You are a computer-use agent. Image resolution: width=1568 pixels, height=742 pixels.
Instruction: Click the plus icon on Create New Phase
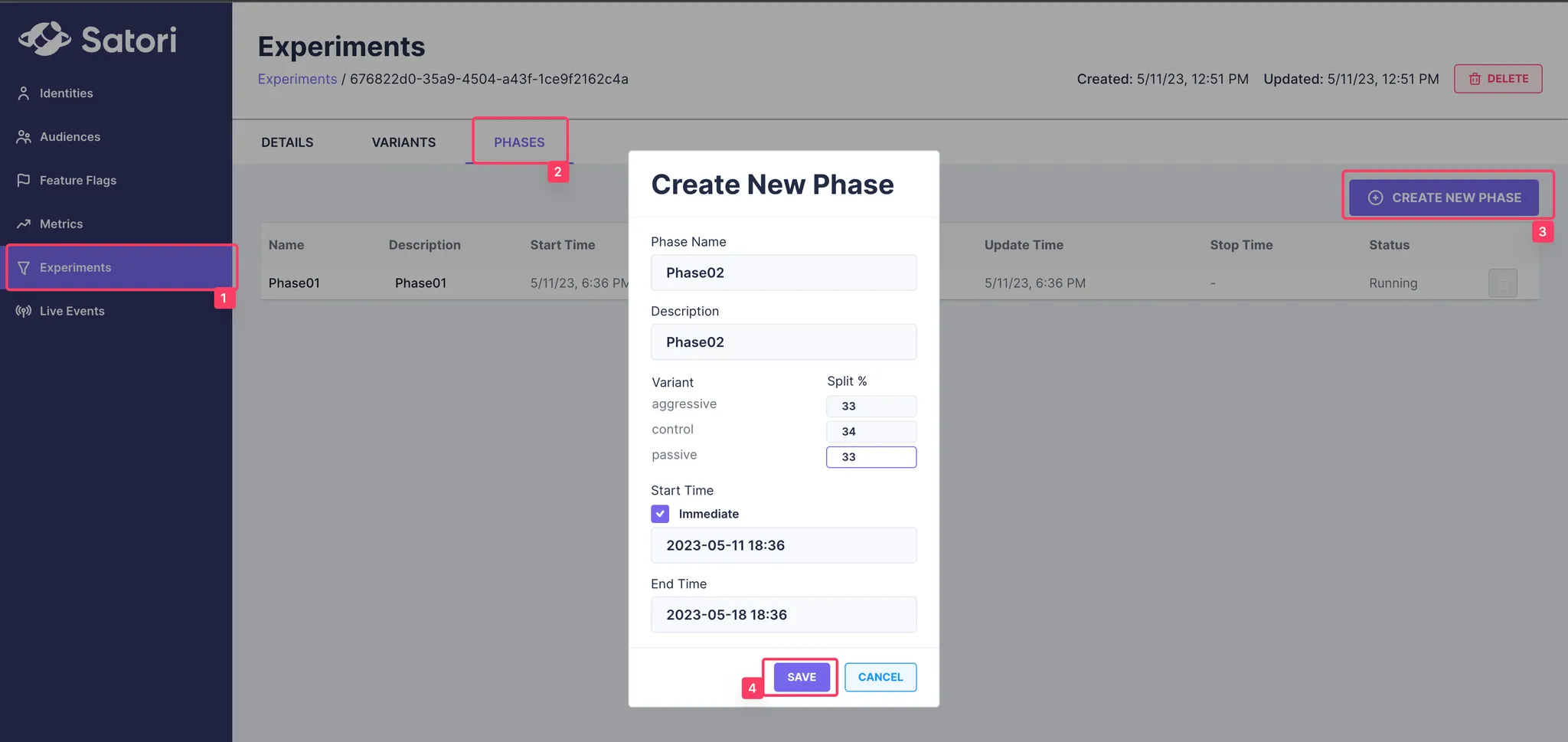[1376, 198]
